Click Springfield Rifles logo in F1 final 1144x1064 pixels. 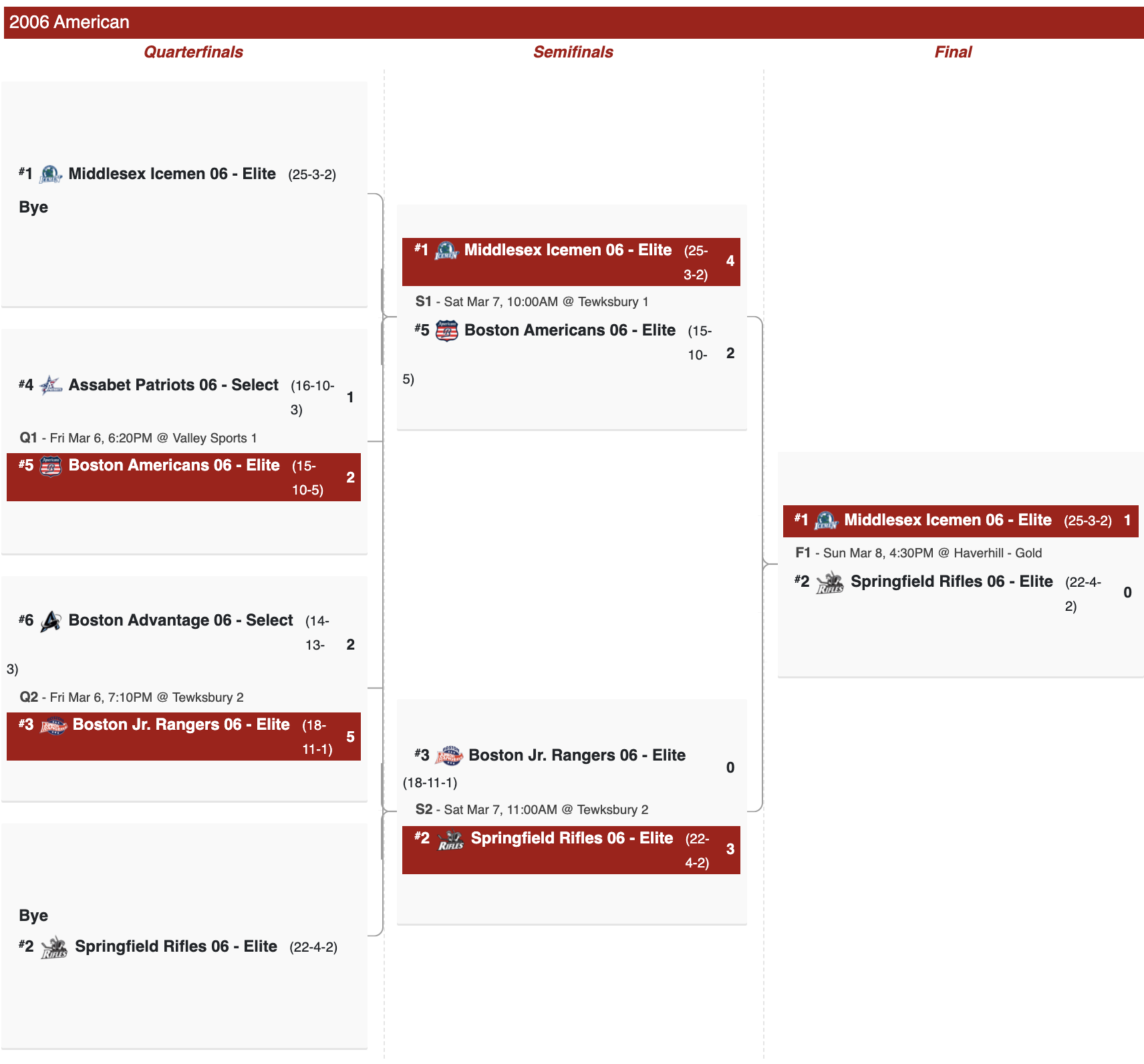click(830, 582)
